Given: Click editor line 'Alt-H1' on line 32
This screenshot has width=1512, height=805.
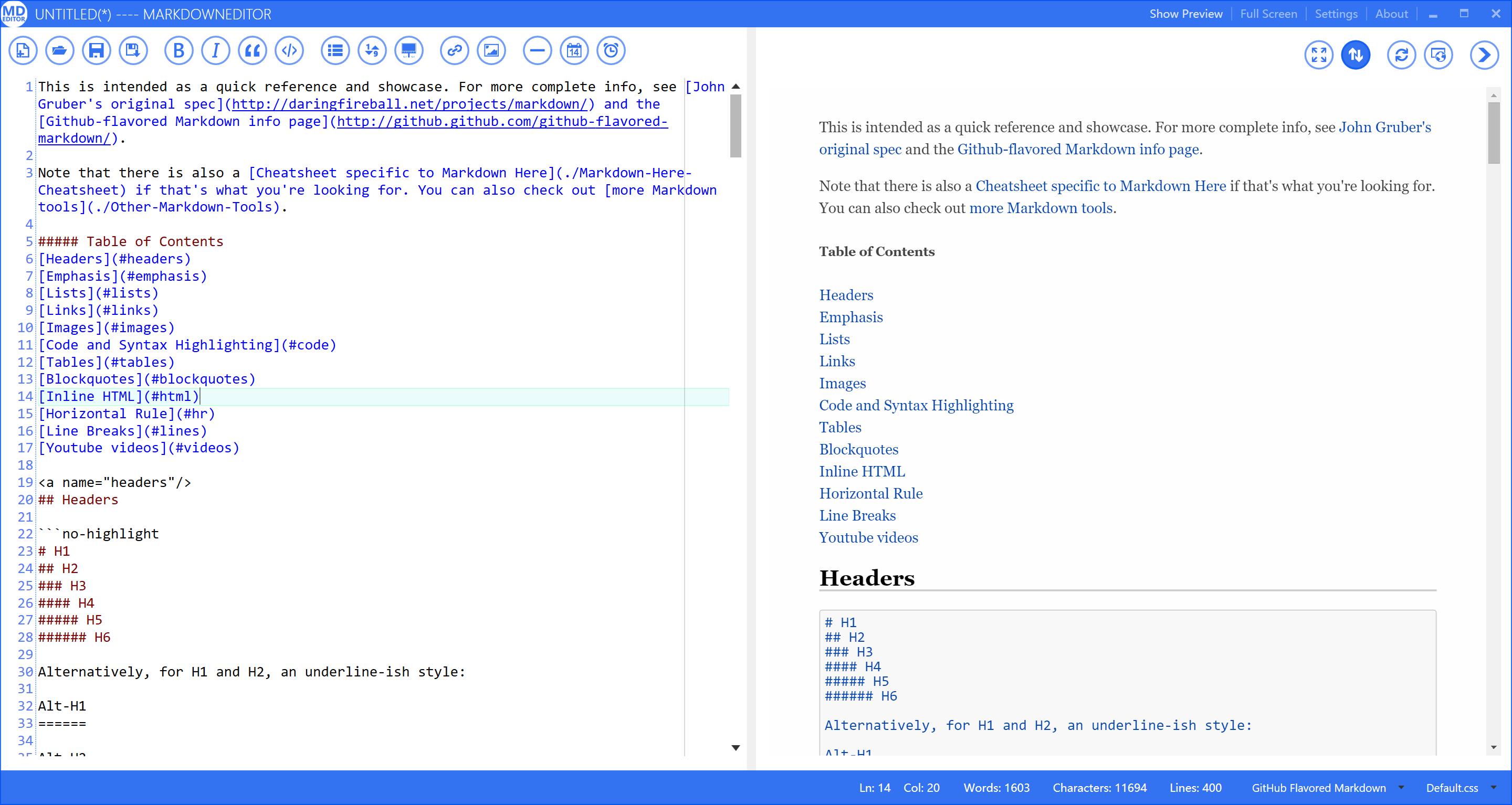Looking at the screenshot, I should coord(62,706).
